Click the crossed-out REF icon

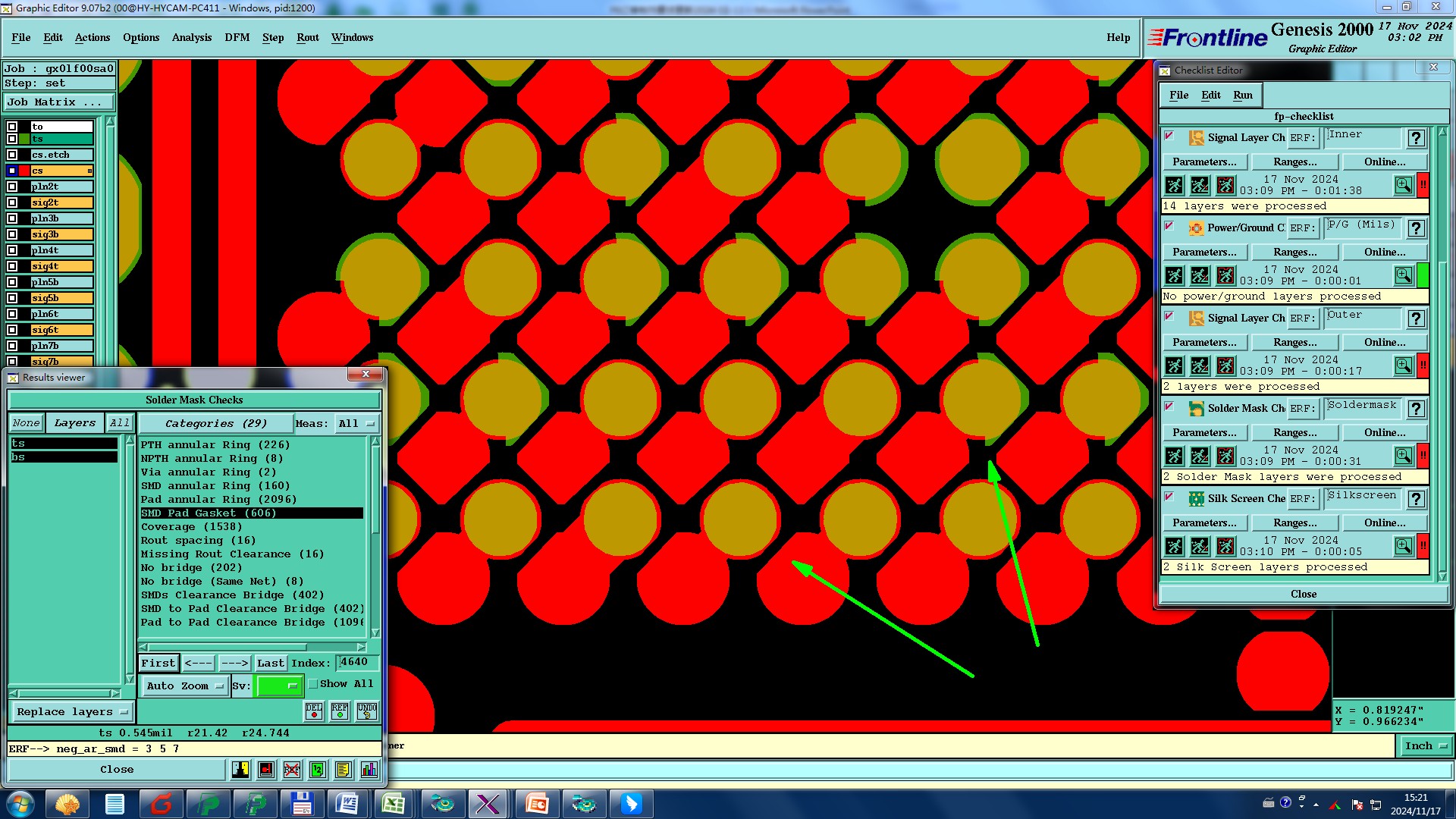coord(292,770)
